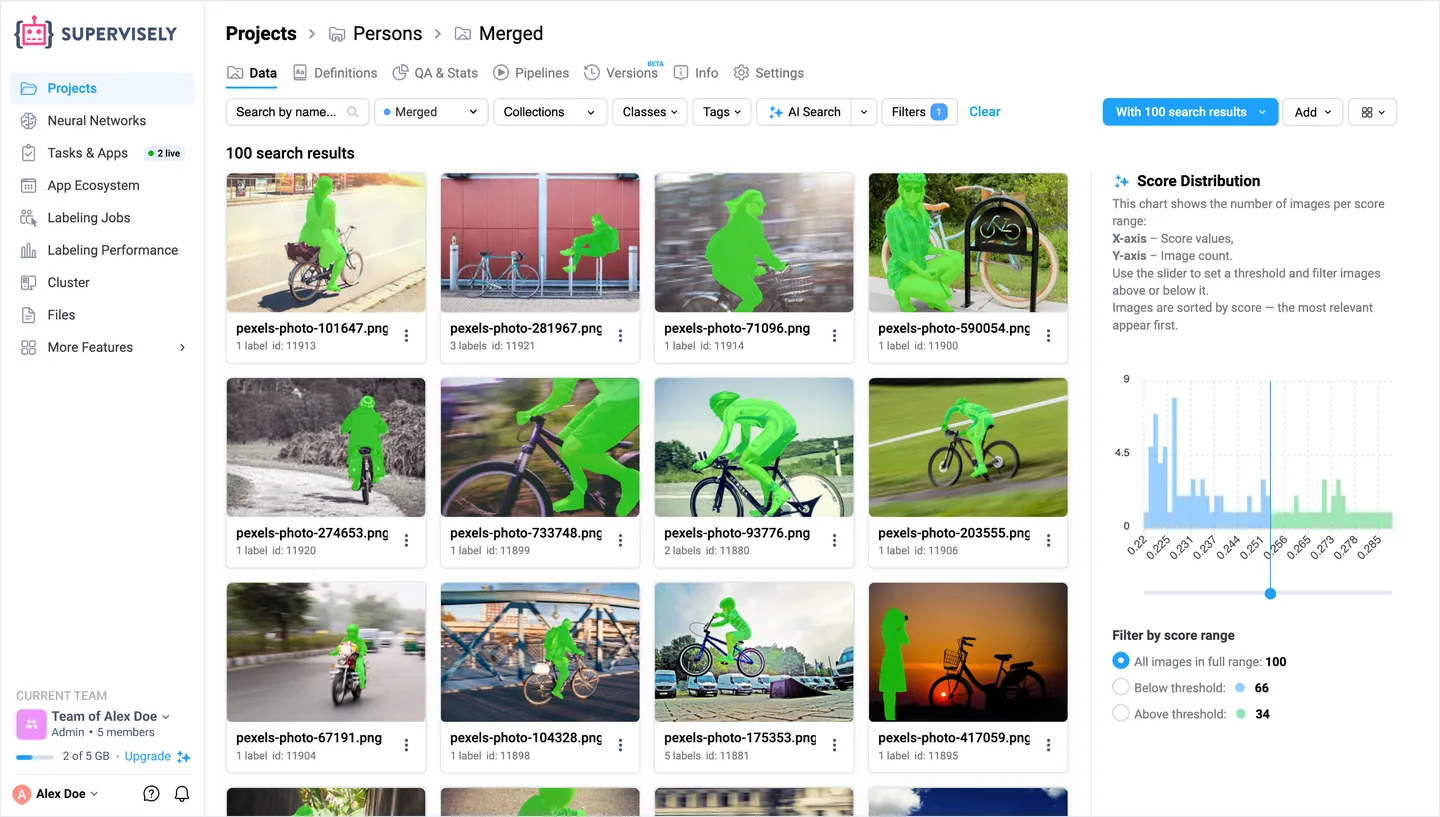Switch to the Definitions tab
Screen dimensions: 1440x817
(x=335, y=73)
